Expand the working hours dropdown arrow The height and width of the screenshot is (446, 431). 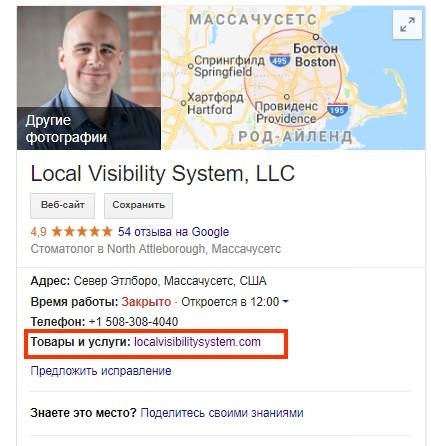click(x=285, y=302)
